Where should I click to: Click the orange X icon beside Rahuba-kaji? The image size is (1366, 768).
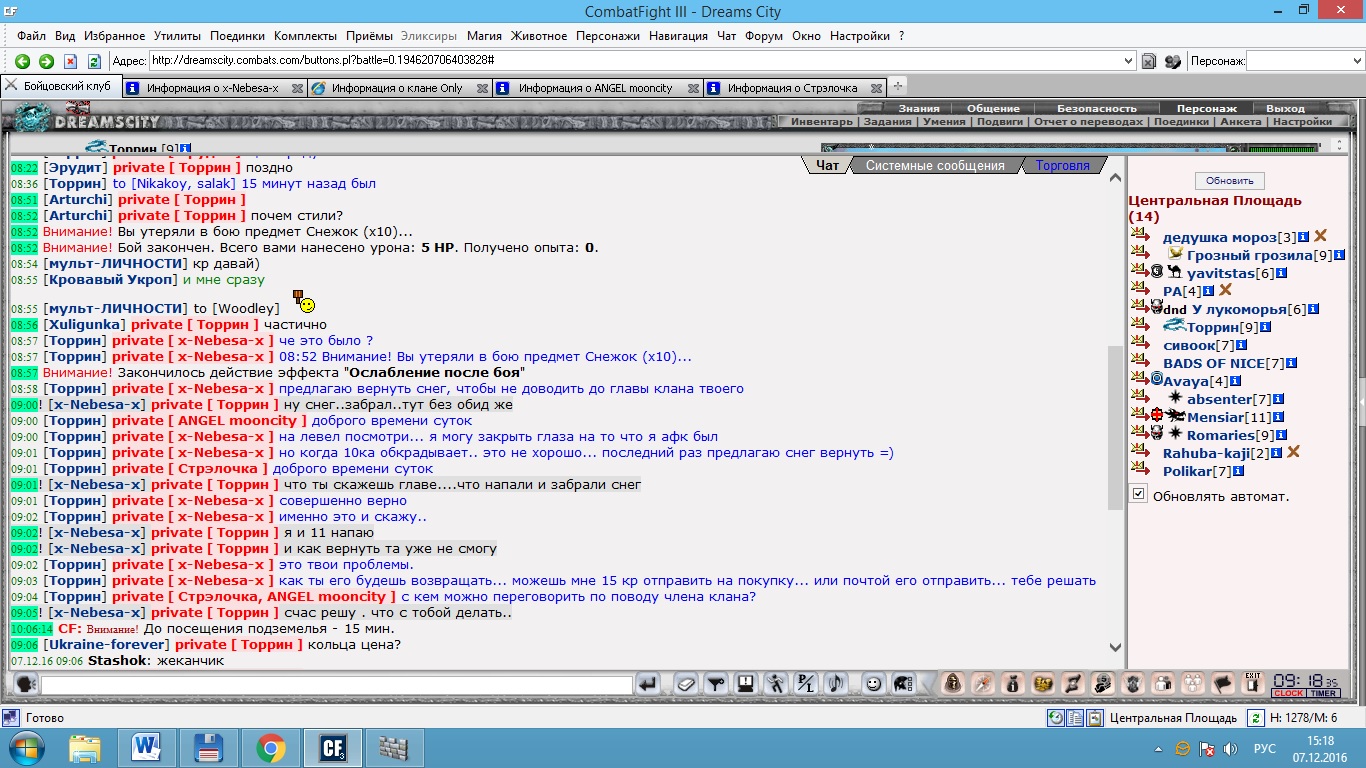click(x=1293, y=452)
